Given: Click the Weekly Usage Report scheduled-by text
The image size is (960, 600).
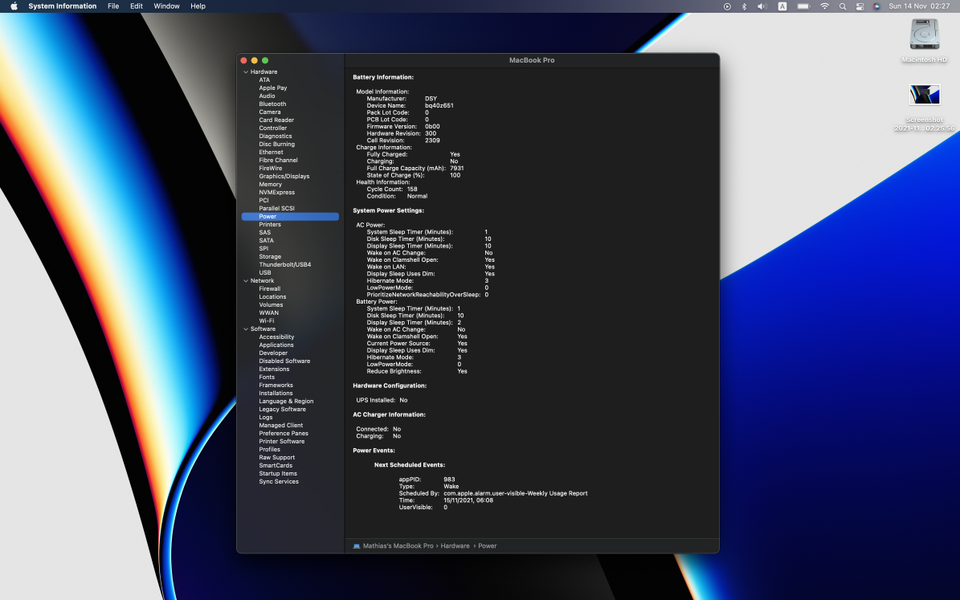Looking at the screenshot, I should pos(516,493).
